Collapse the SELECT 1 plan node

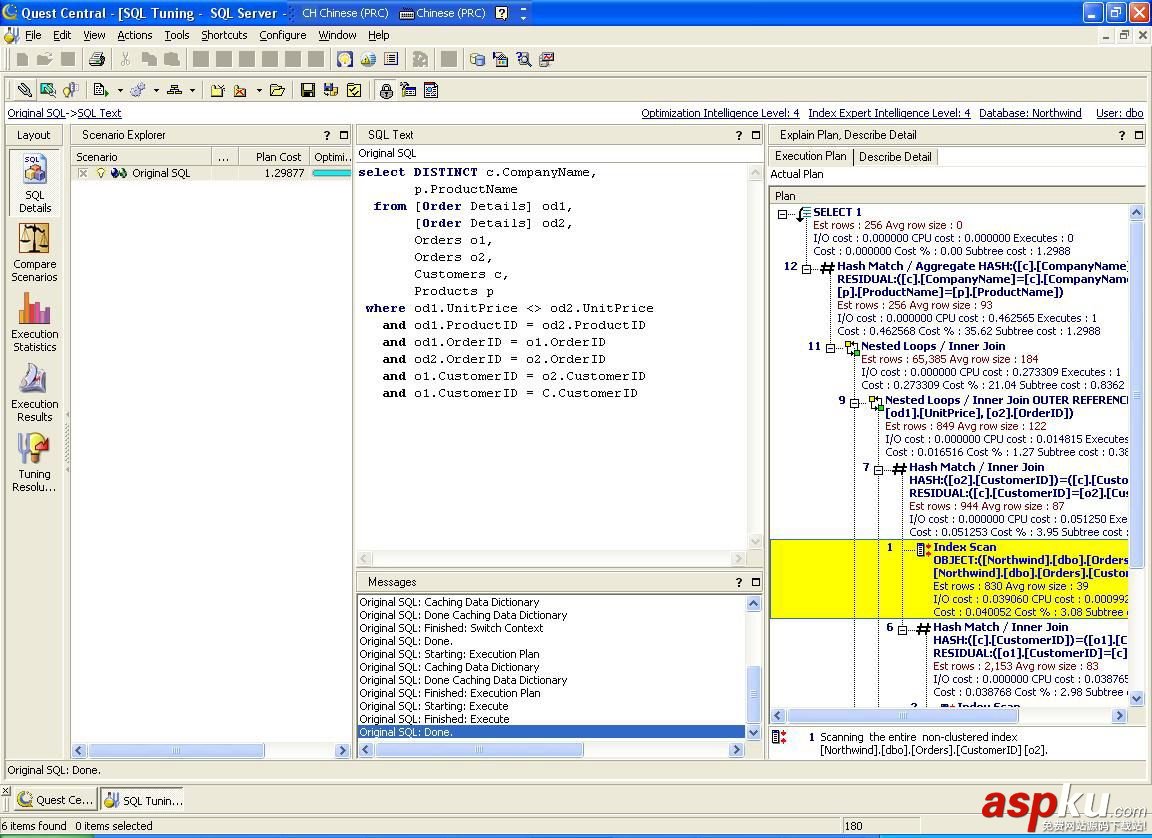(x=783, y=213)
